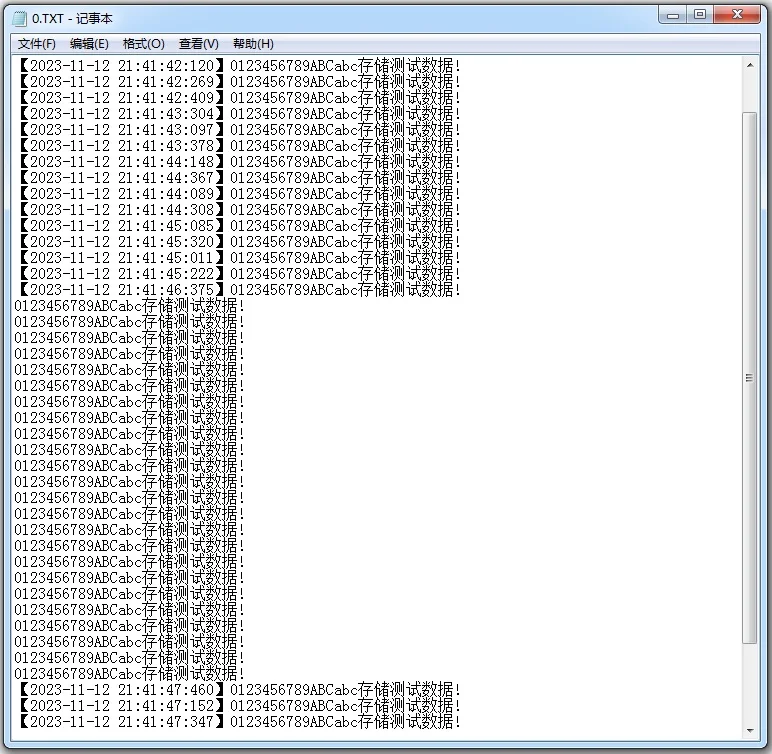Screen dimensions: 772x754
Task: Click the line with timestamp 21:41:45:085
Action: point(239,226)
